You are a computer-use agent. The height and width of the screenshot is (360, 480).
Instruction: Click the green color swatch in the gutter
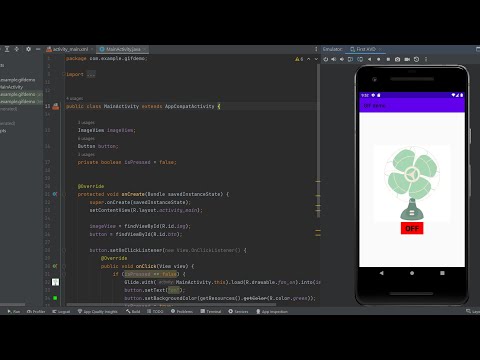point(55,298)
